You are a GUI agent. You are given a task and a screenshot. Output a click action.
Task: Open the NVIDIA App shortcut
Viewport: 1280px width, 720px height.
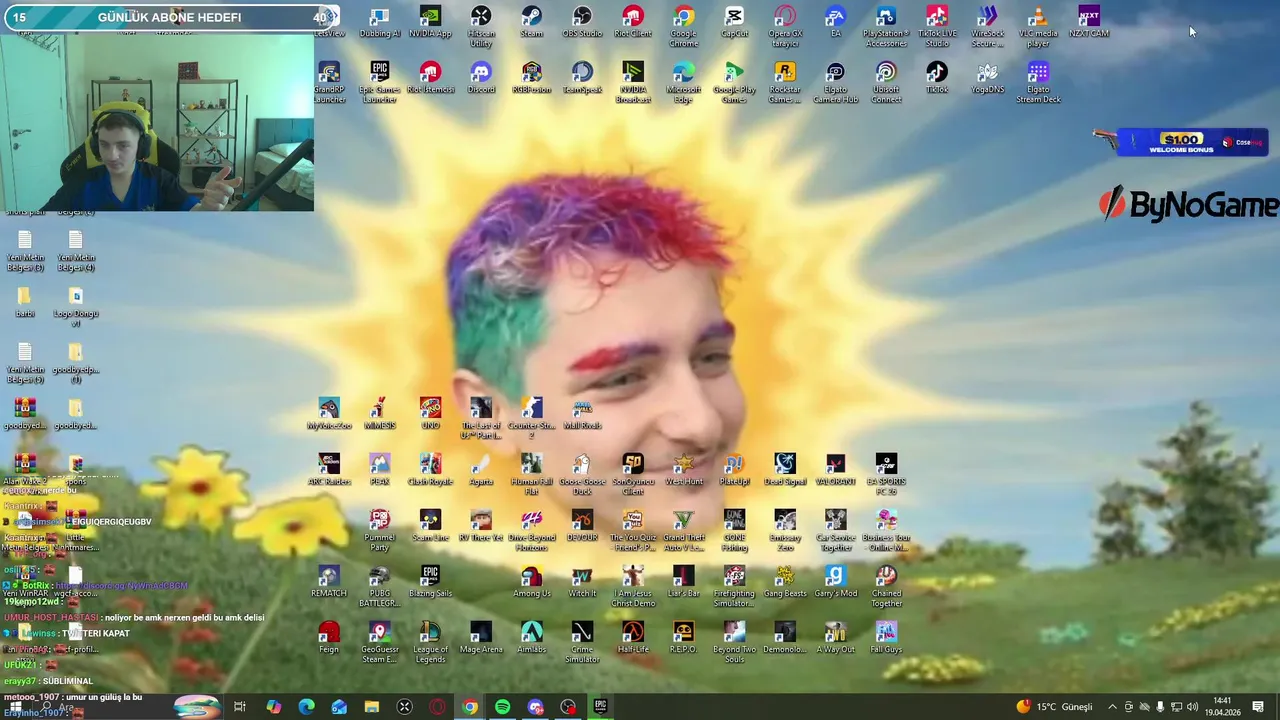coord(430,22)
